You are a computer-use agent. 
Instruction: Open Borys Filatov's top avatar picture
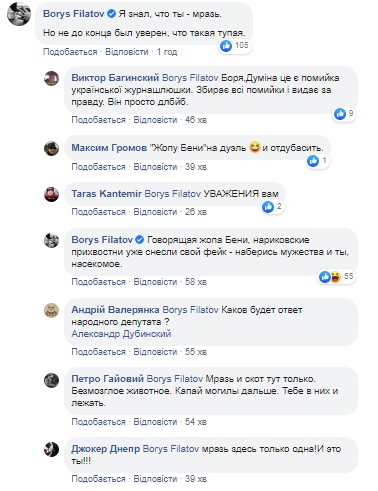pos(19,14)
